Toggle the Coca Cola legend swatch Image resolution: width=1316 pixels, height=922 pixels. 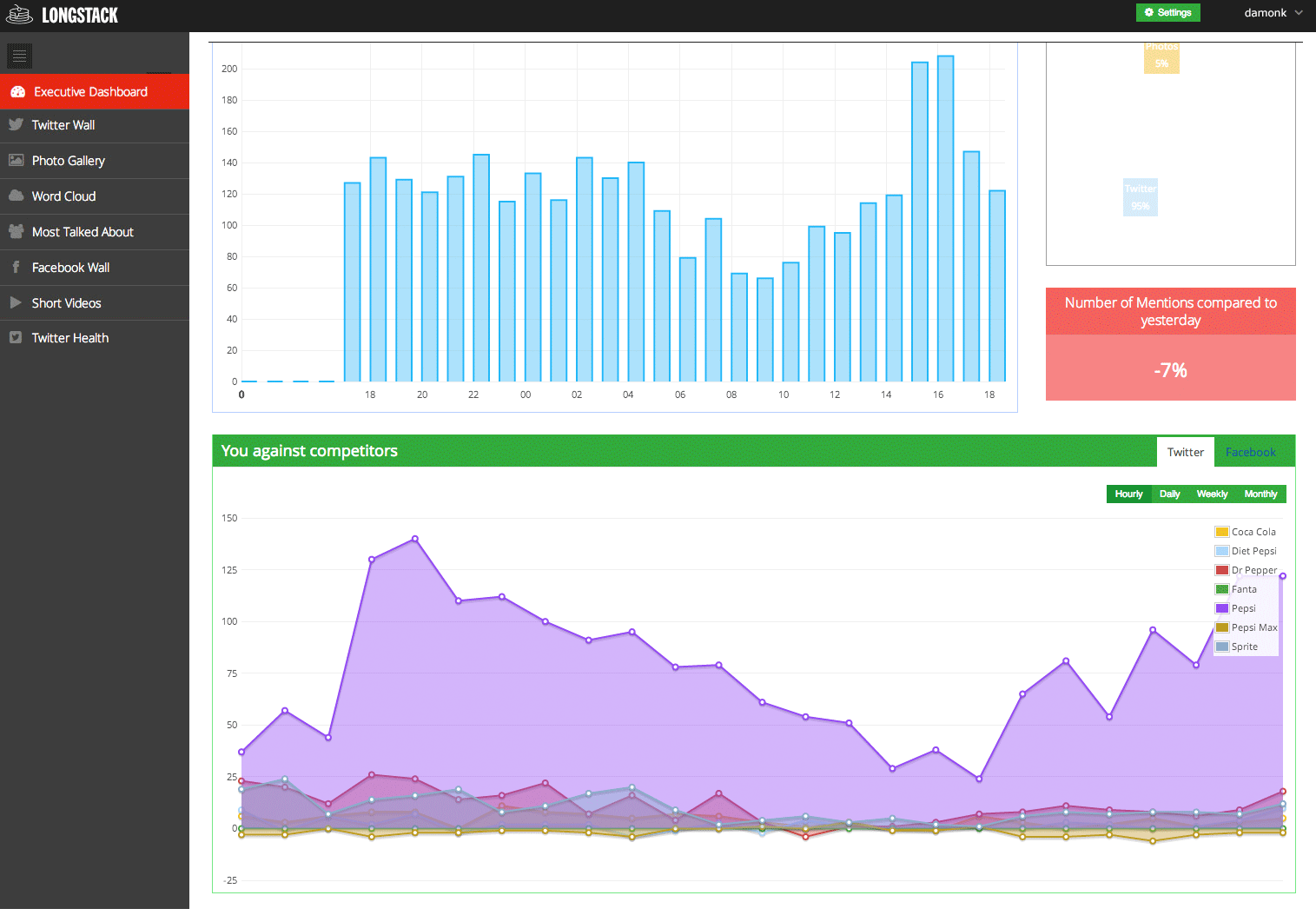[x=1222, y=532]
